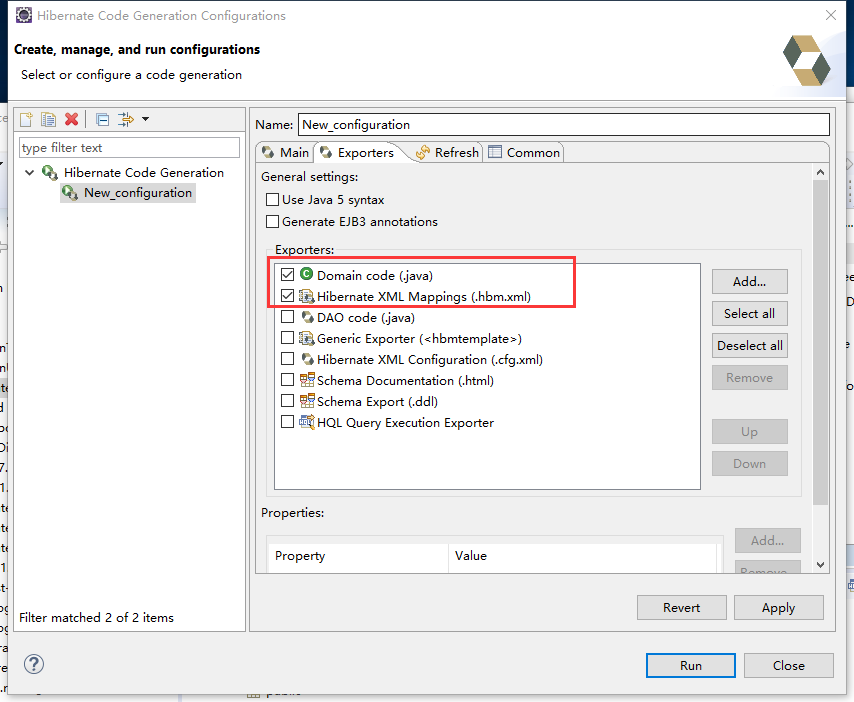Screen dimensions: 854x702
Task: Click the Domain code green C icon
Action: pos(306,275)
